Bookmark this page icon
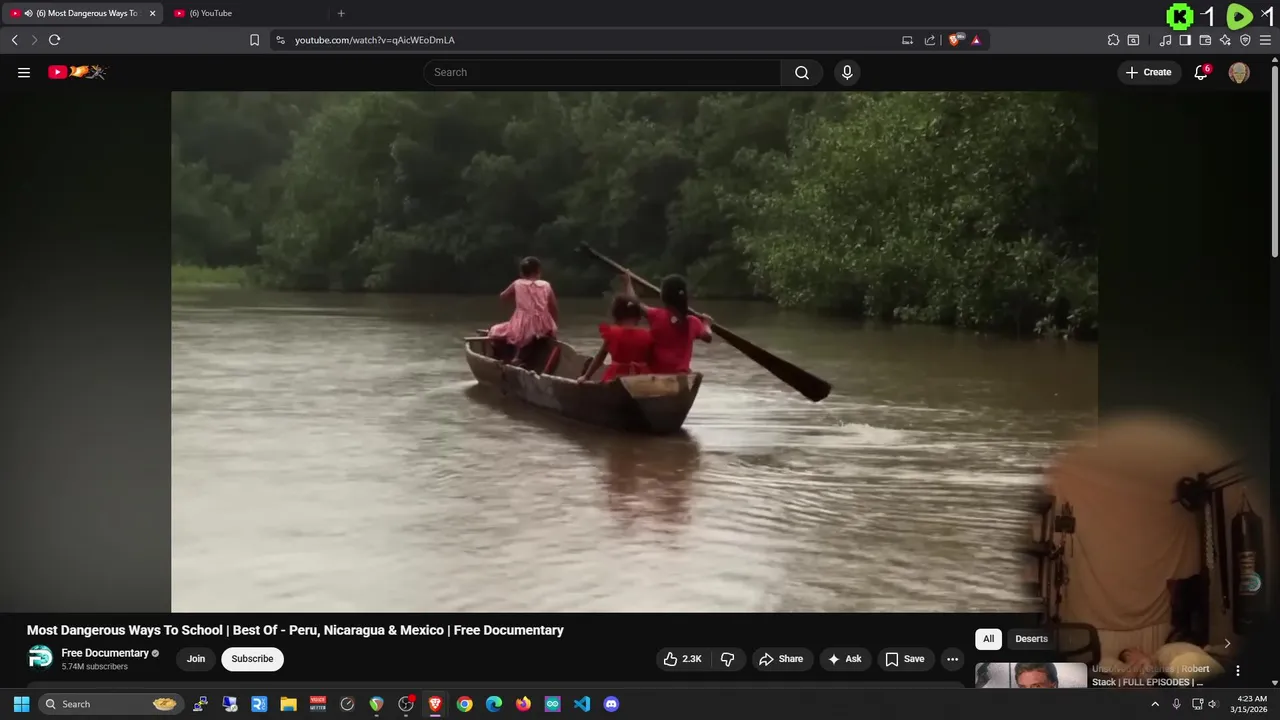The width and height of the screenshot is (1280, 720). 254,40
